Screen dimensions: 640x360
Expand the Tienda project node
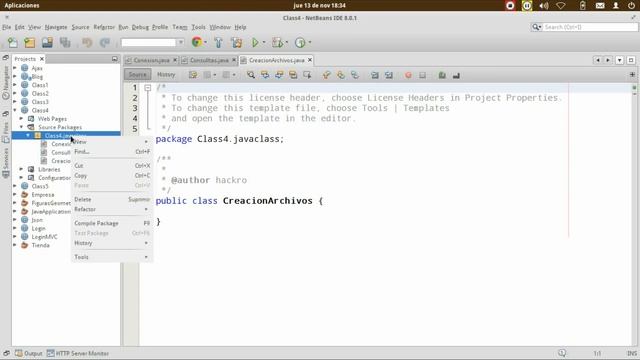[x=15, y=245]
